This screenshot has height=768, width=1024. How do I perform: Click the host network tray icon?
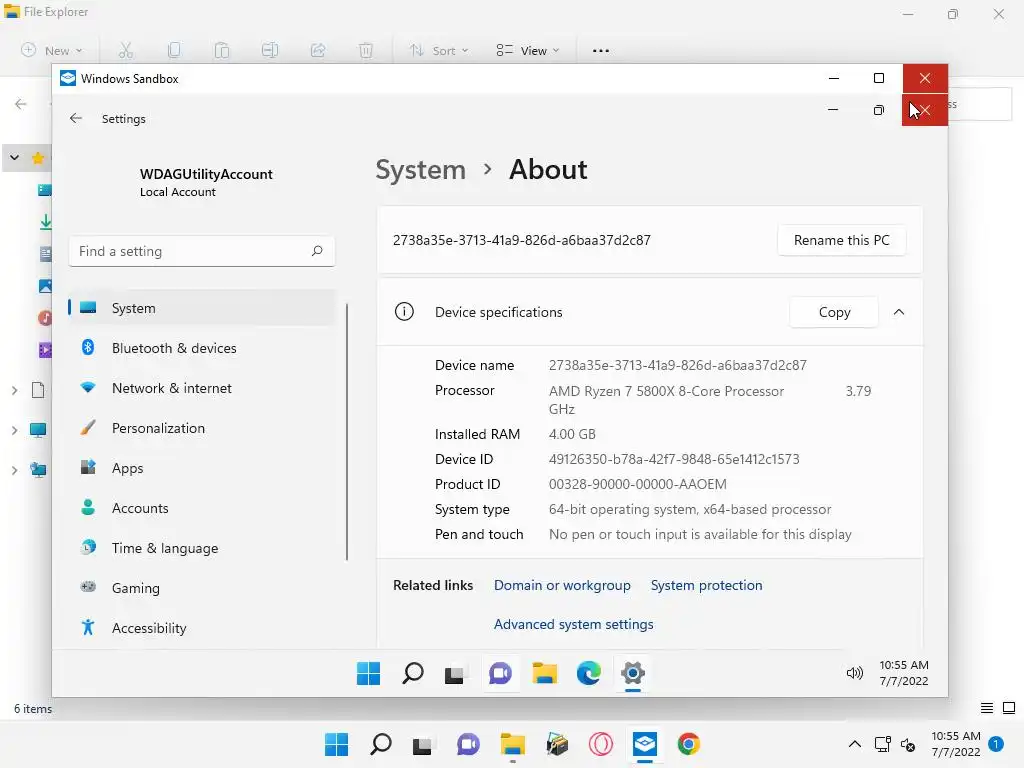tap(882, 744)
